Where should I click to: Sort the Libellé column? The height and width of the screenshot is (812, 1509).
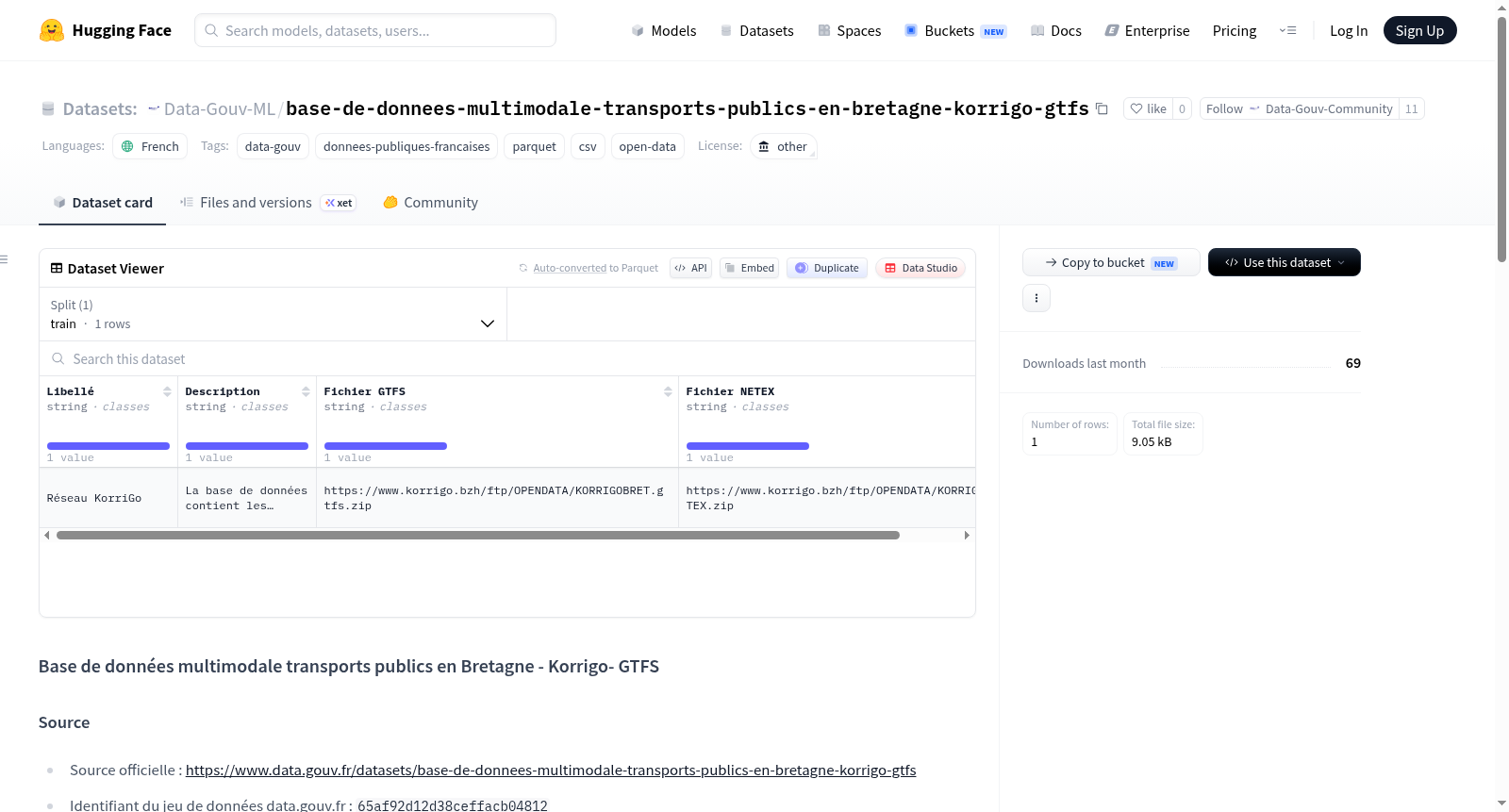click(167, 391)
